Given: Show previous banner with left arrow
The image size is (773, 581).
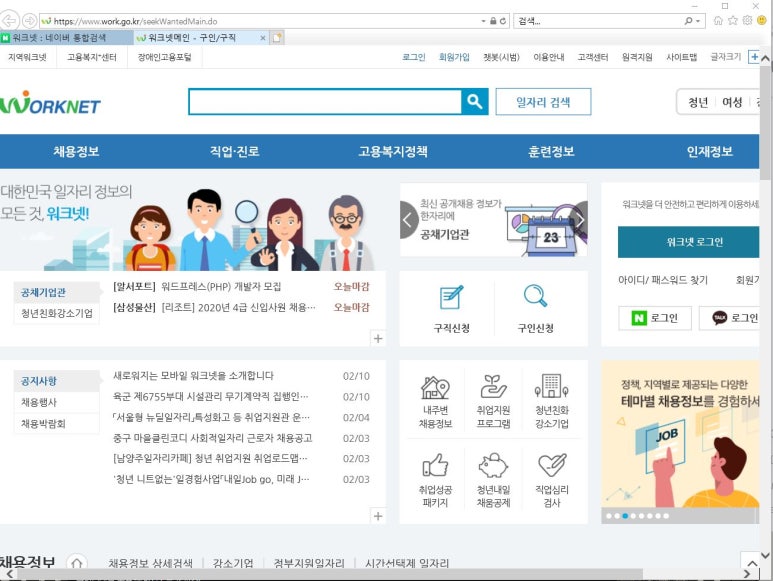Looking at the screenshot, I should tap(409, 220).
